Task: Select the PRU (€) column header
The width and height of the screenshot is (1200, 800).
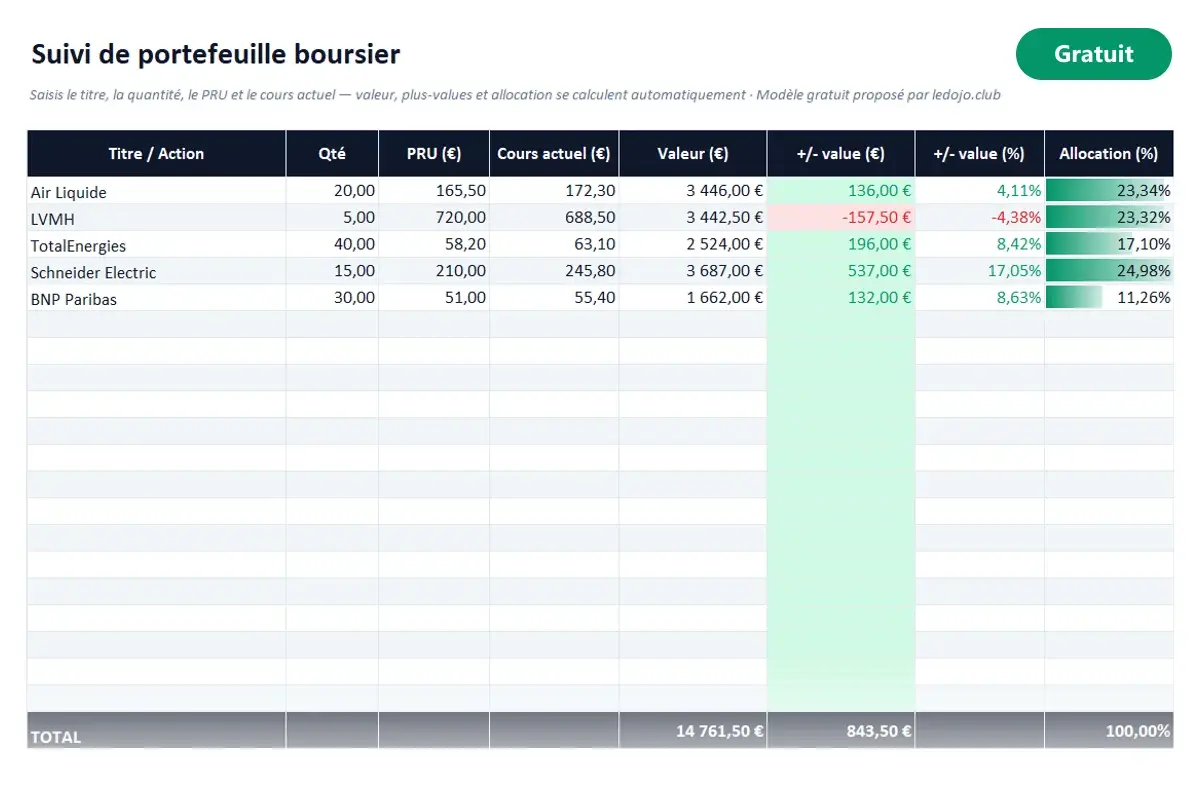Action: tap(434, 154)
